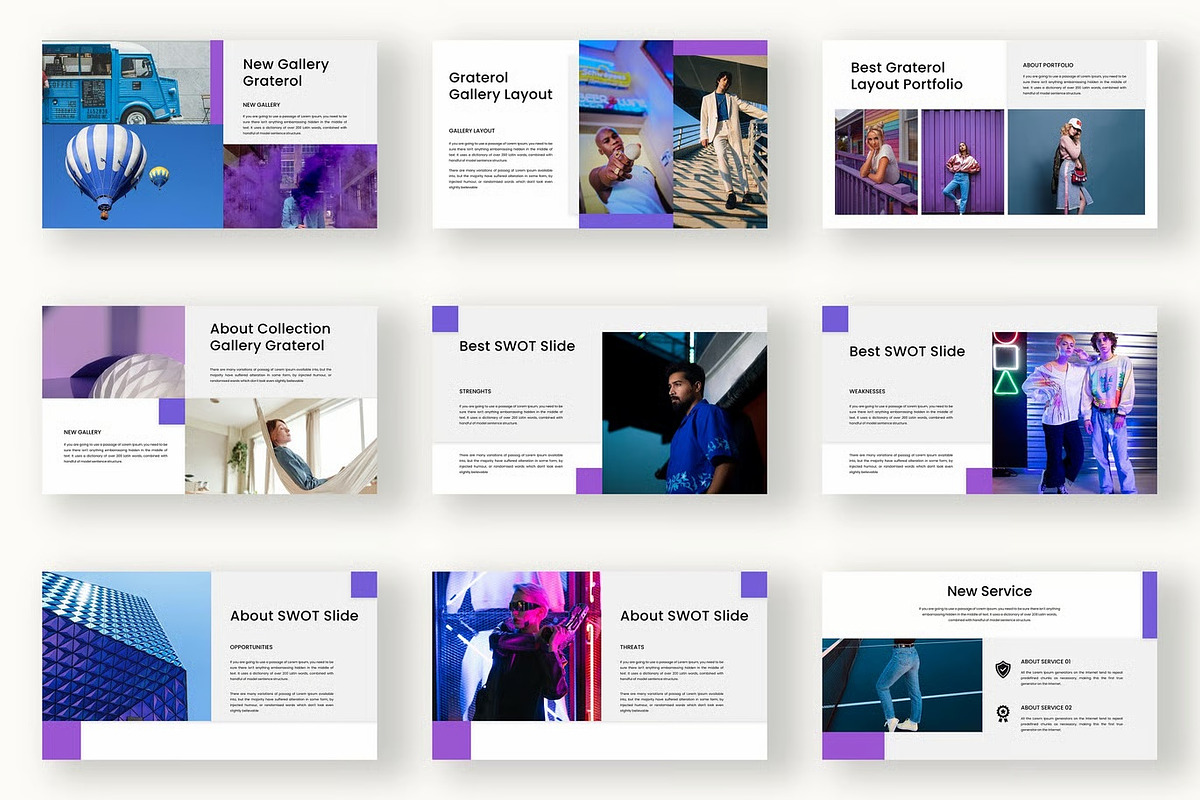1200x800 pixels.
Task: Click "NEW GALLERY" subheading under New Gallery Graterol
Action: pyautogui.click(x=261, y=104)
